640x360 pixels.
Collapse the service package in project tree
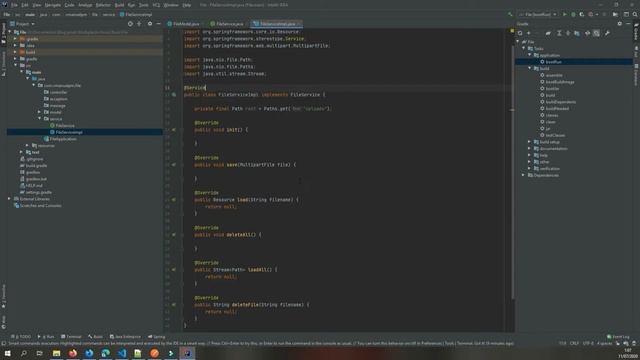click(40, 119)
